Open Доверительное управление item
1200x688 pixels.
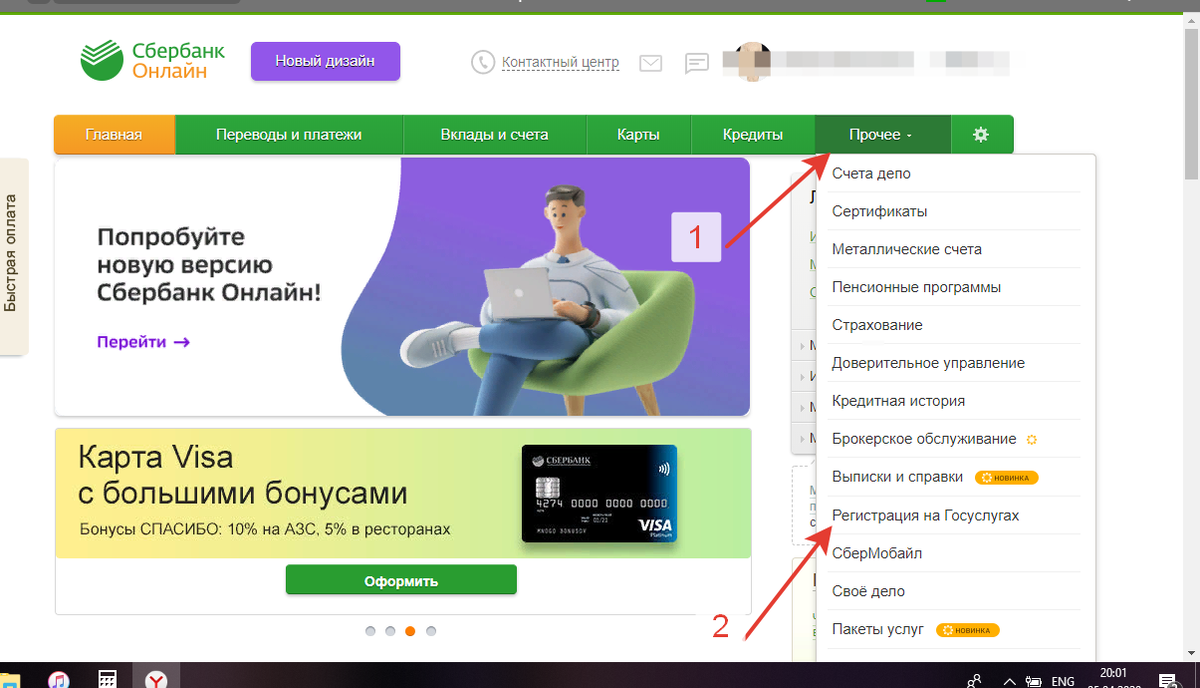click(x=955, y=363)
